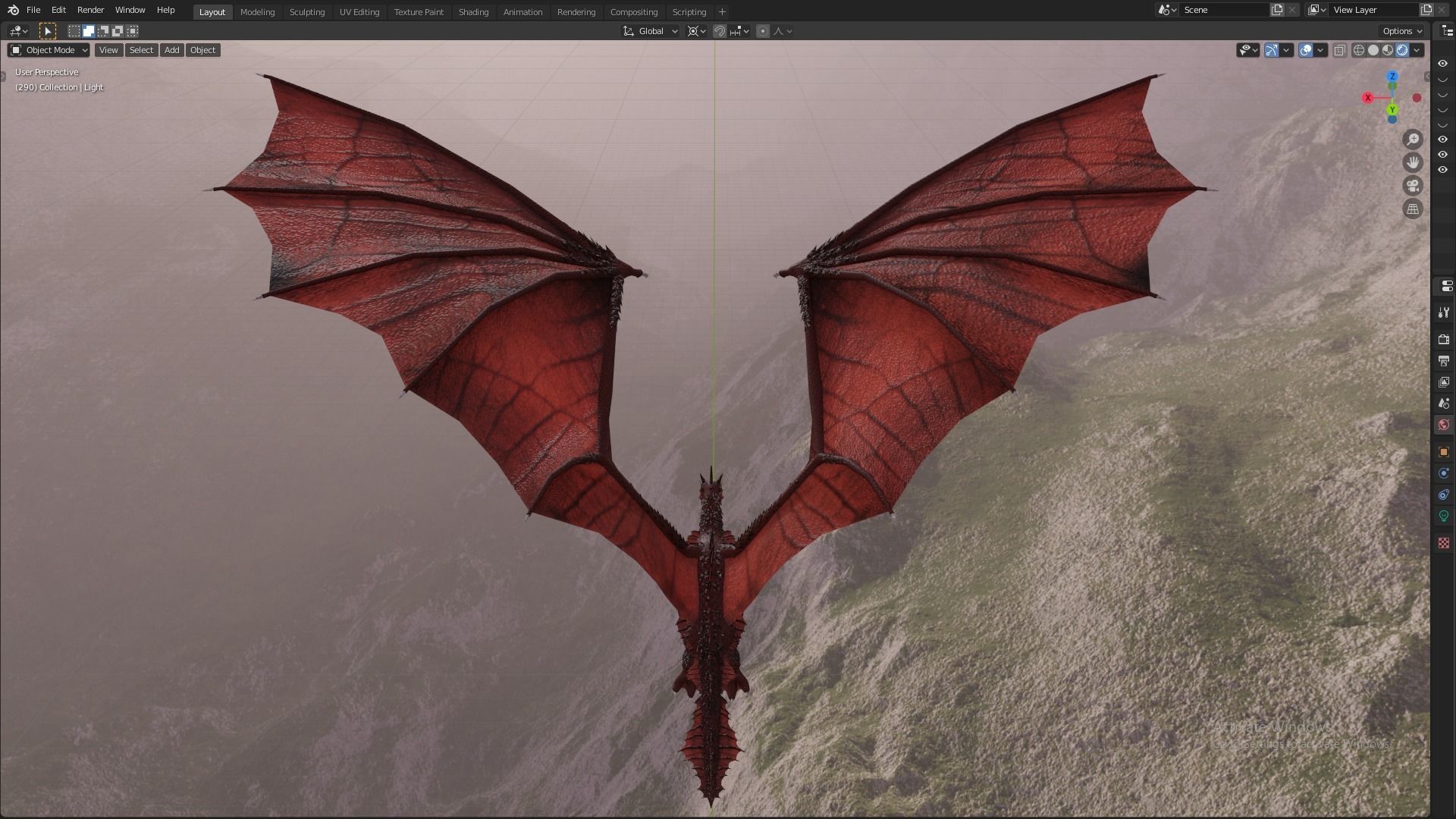
Task: Switch to the UV Editing workspace tab
Action: tap(359, 12)
